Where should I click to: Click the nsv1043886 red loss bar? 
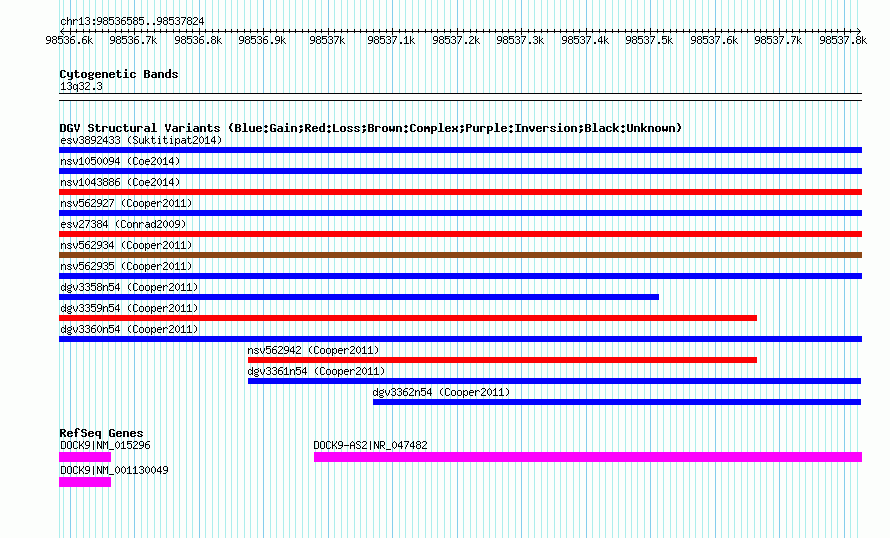460,192
